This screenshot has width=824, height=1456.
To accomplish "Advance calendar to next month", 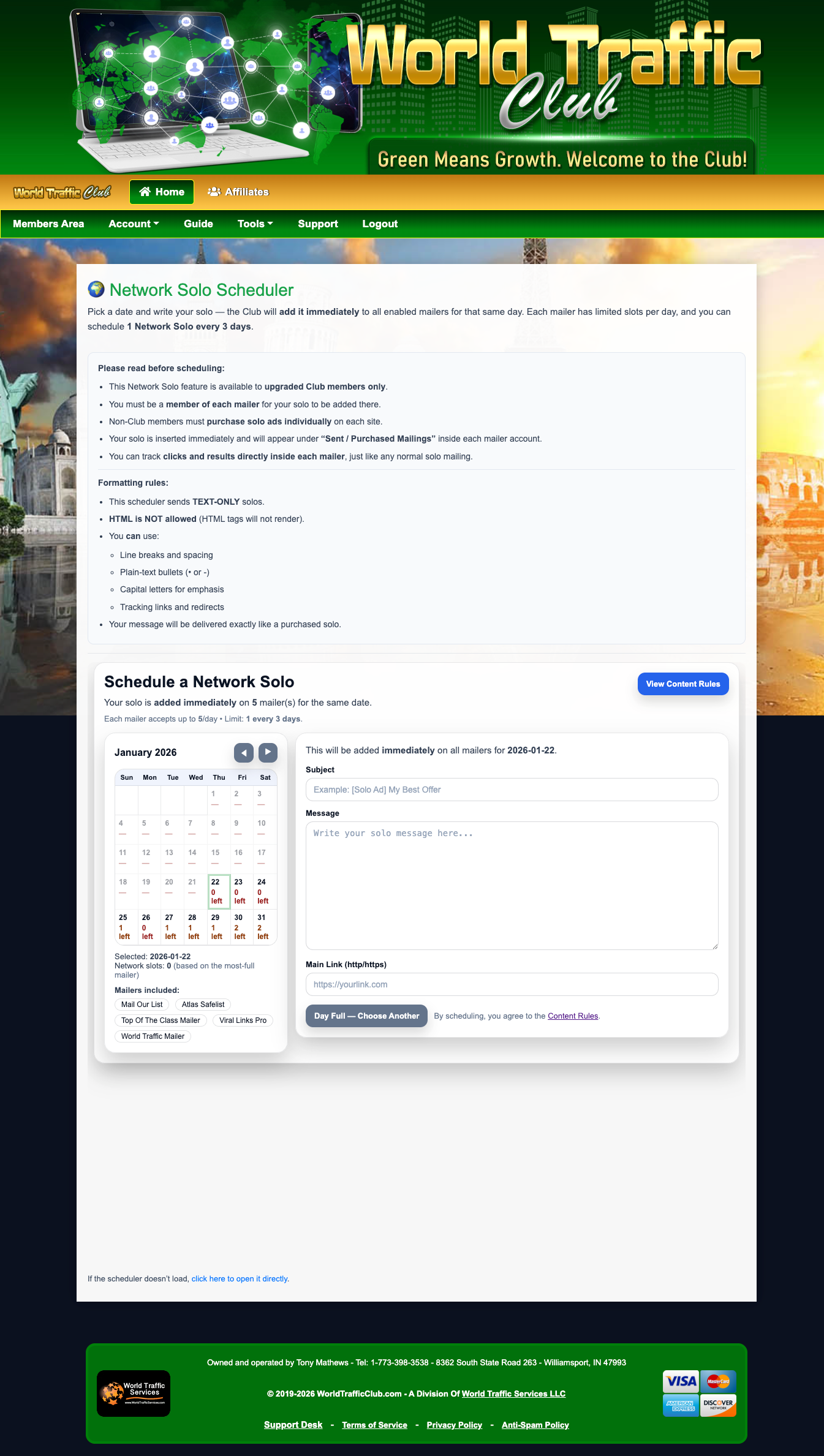I will click(268, 752).
